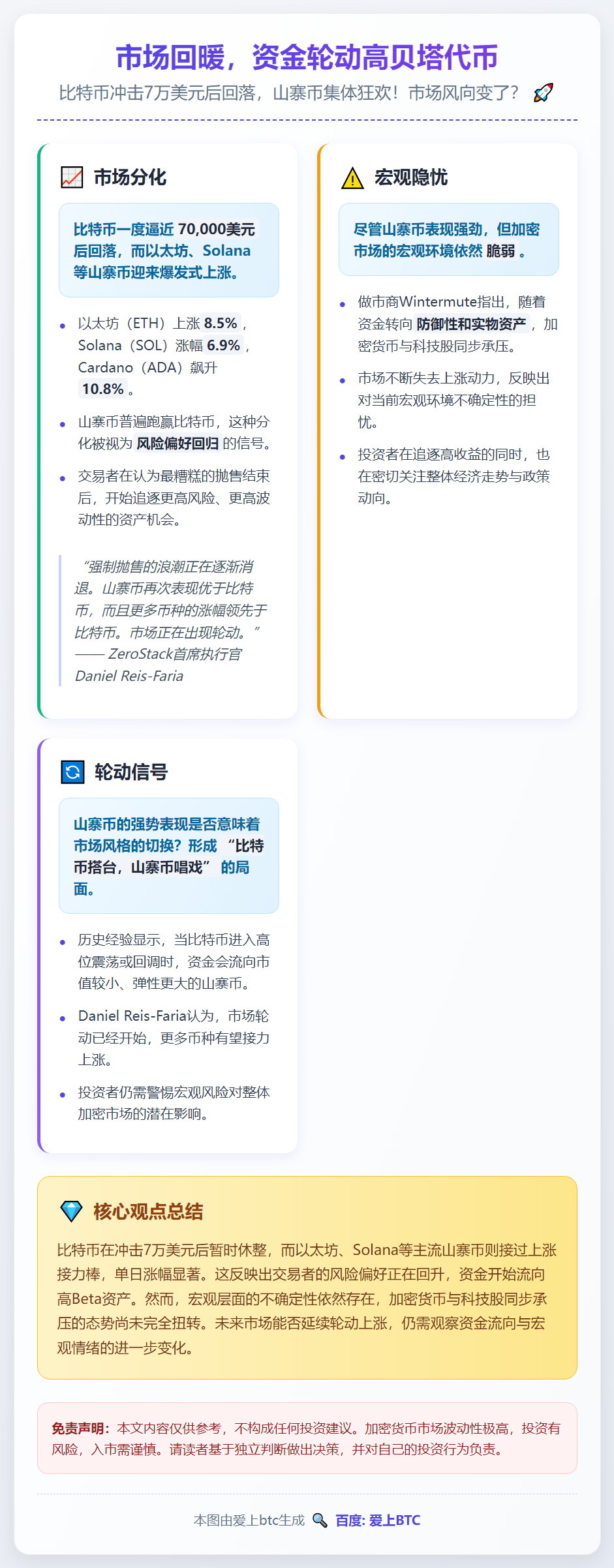
Task: Click the refresh arrows icon beside 轮动信号
Action: point(72,772)
